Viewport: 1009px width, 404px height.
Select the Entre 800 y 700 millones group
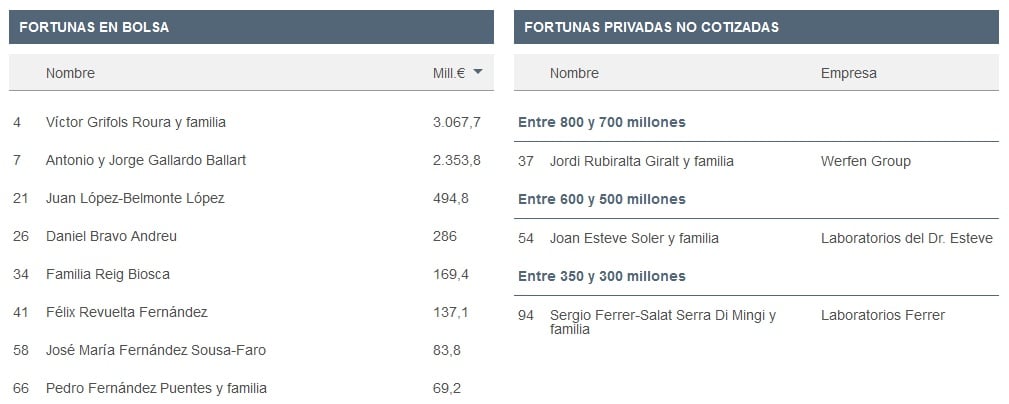(x=602, y=122)
